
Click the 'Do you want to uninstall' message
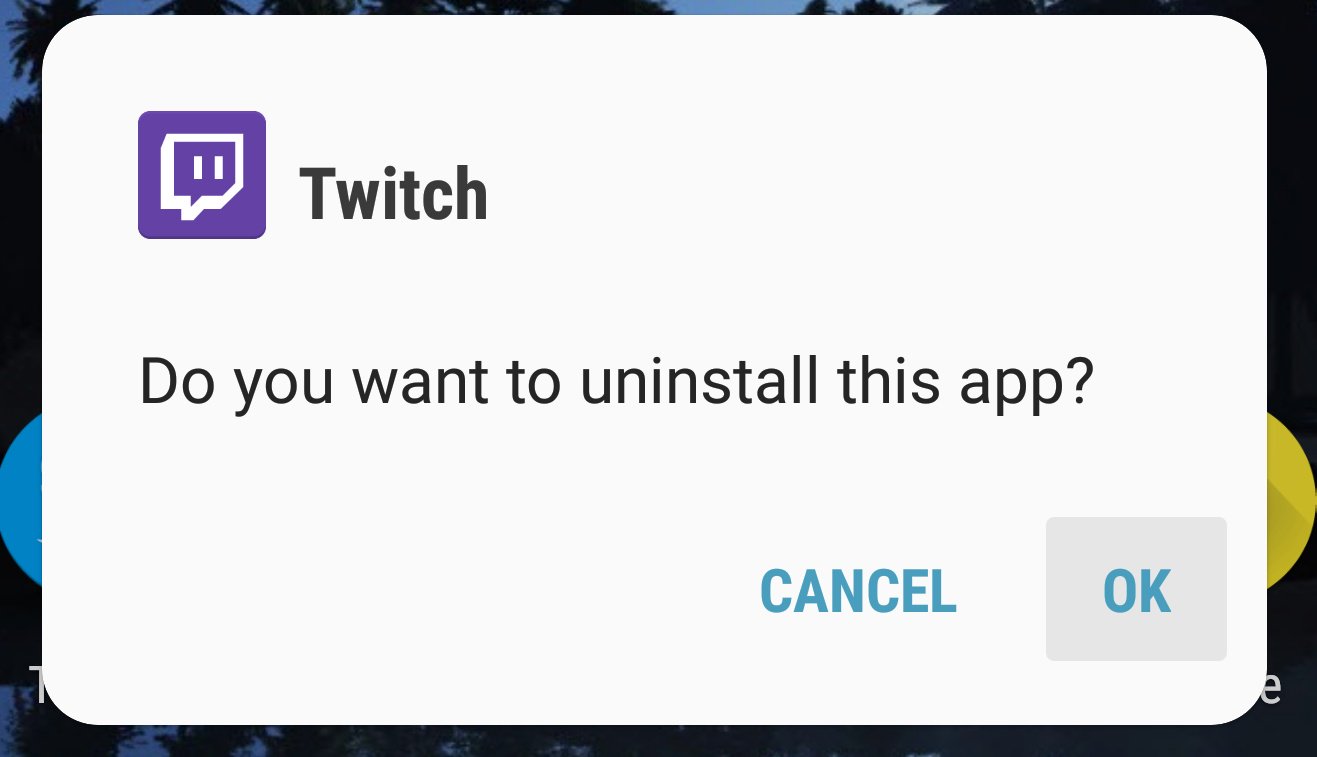(617, 384)
